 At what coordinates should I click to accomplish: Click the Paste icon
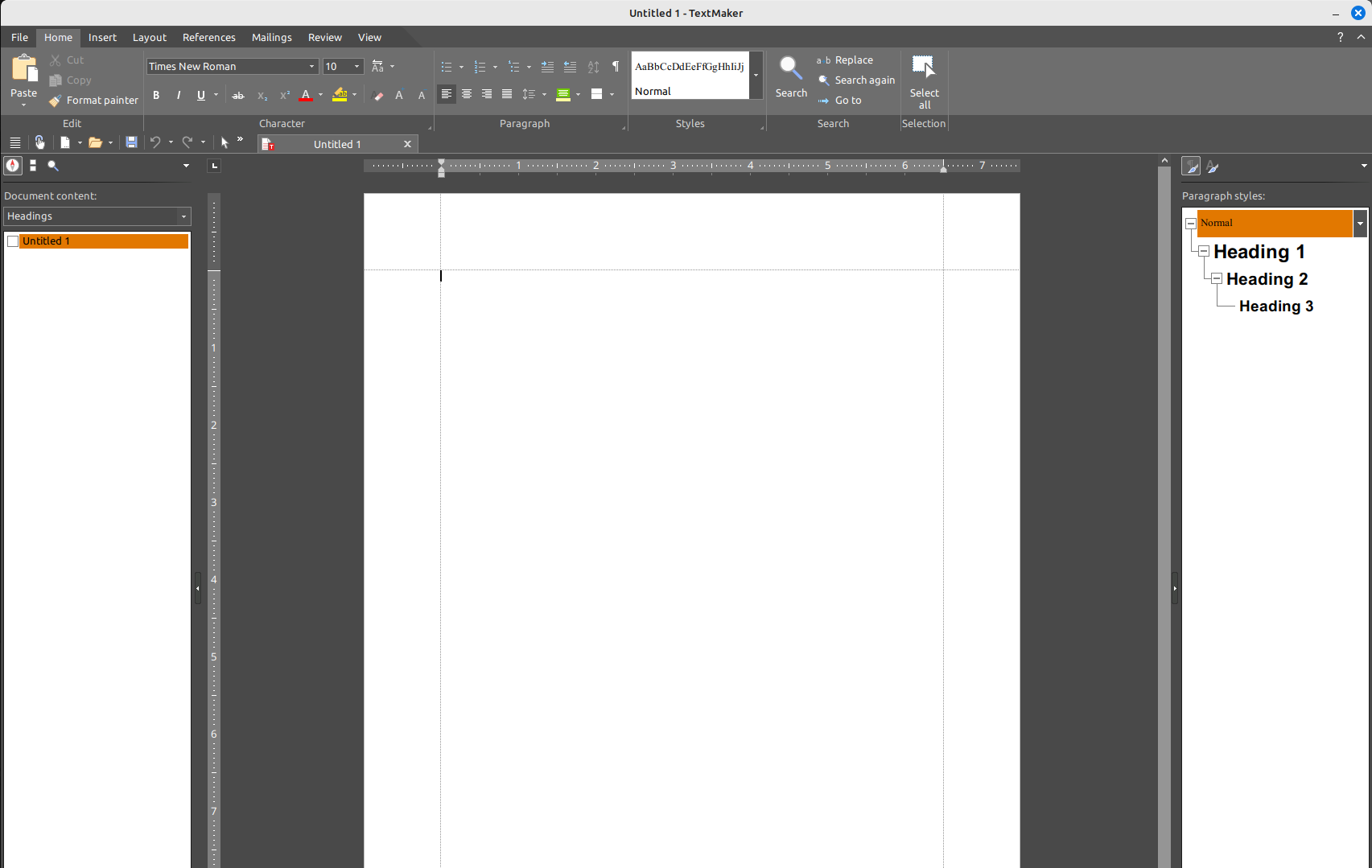[24, 71]
